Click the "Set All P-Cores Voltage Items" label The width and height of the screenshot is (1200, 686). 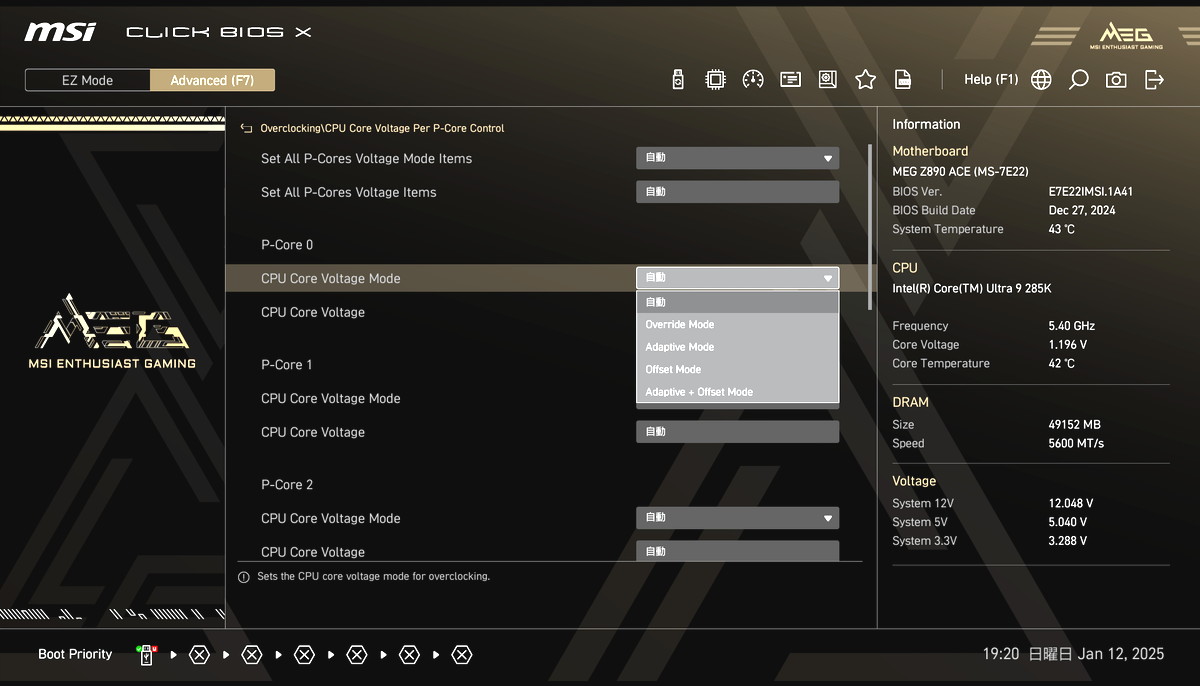349,192
